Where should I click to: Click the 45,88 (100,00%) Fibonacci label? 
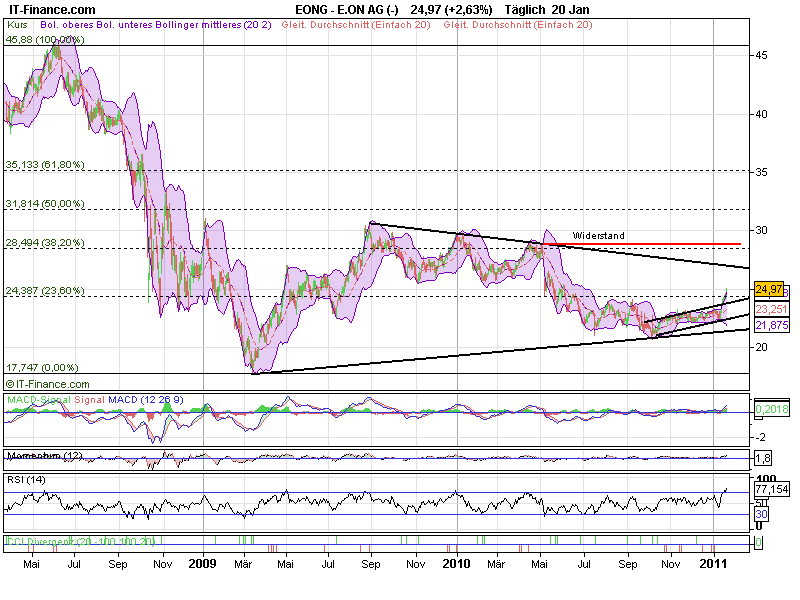[45, 40]
